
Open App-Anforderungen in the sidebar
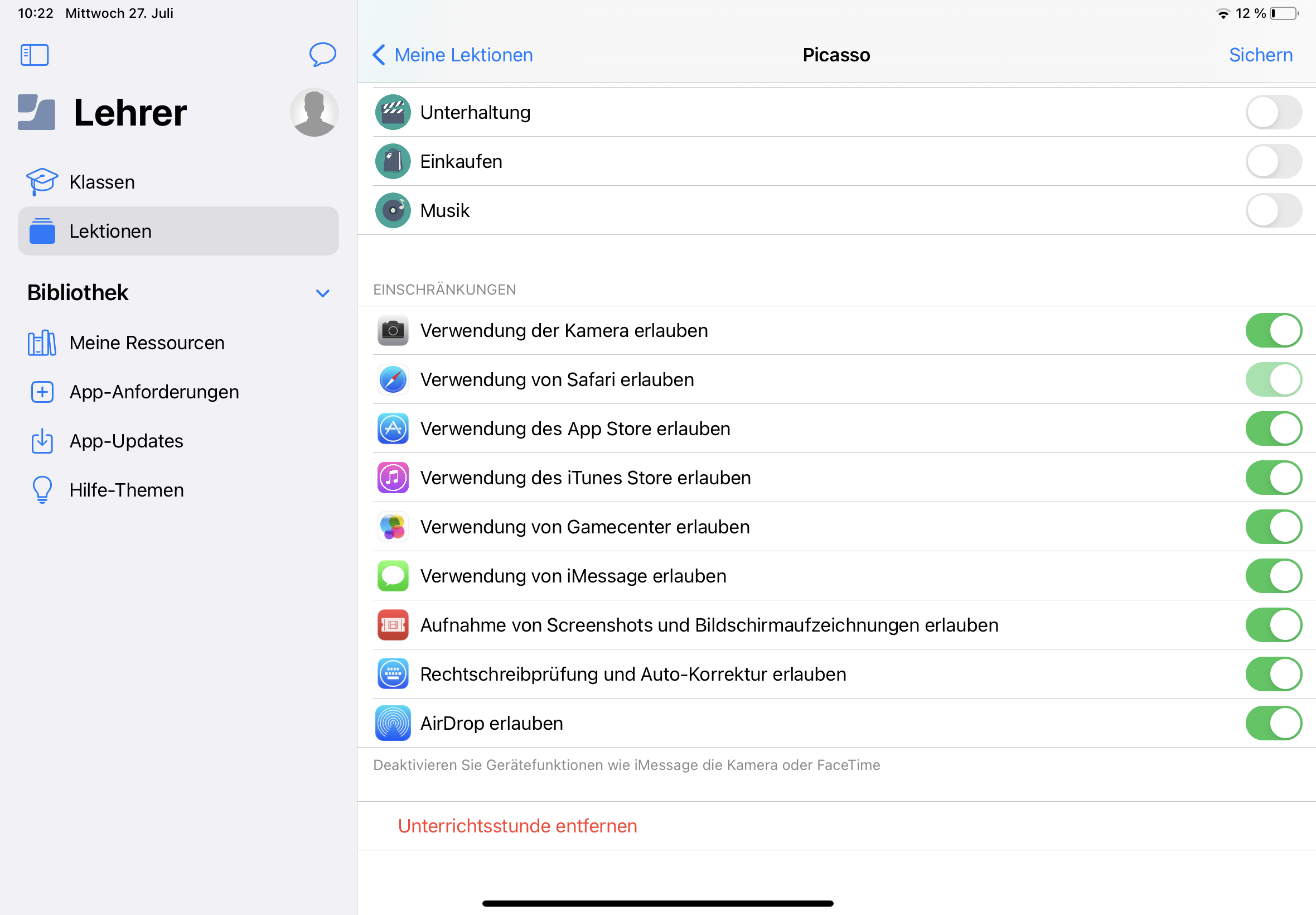[178, 392]
